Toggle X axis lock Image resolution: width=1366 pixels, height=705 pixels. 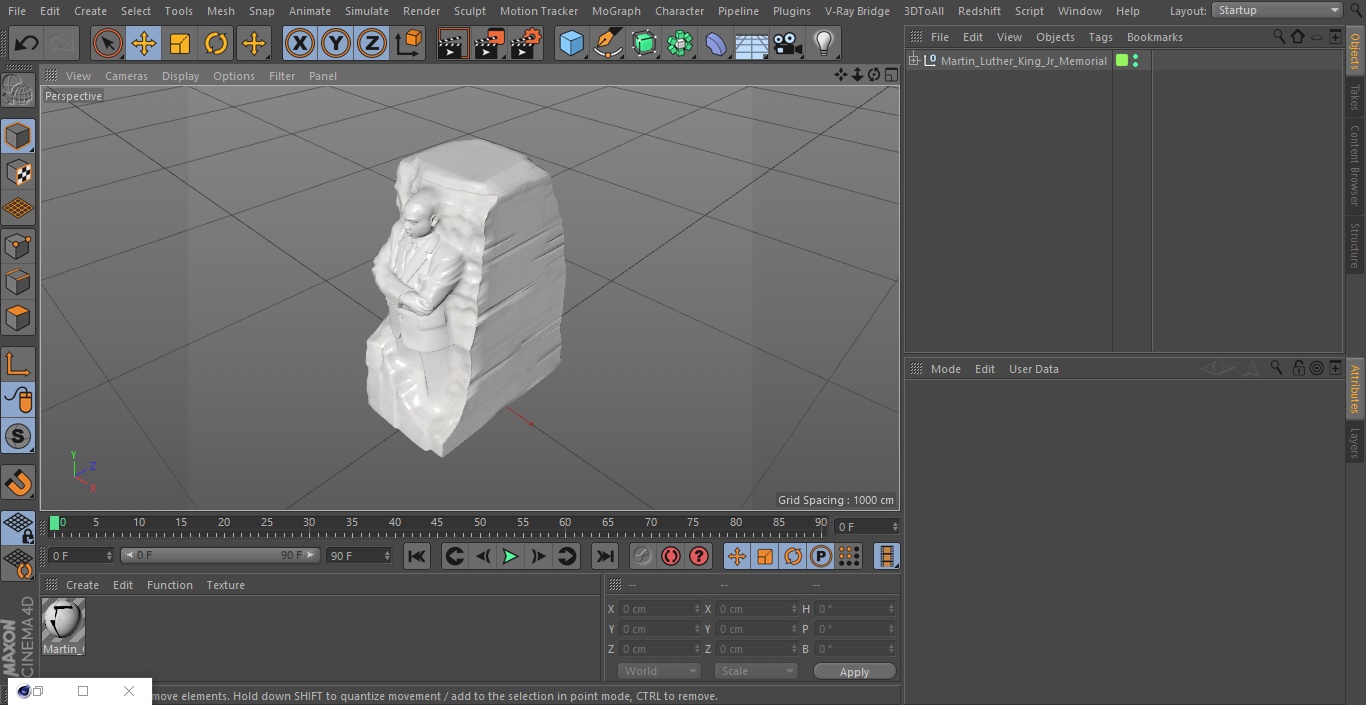click(300, 43)
